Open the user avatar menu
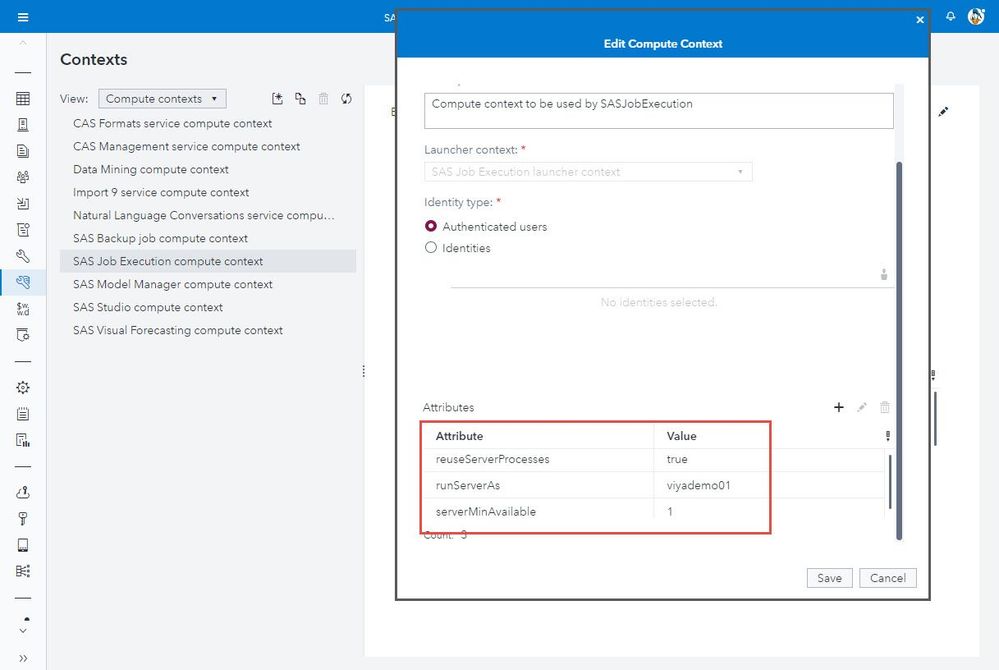 tap(976, 17)
